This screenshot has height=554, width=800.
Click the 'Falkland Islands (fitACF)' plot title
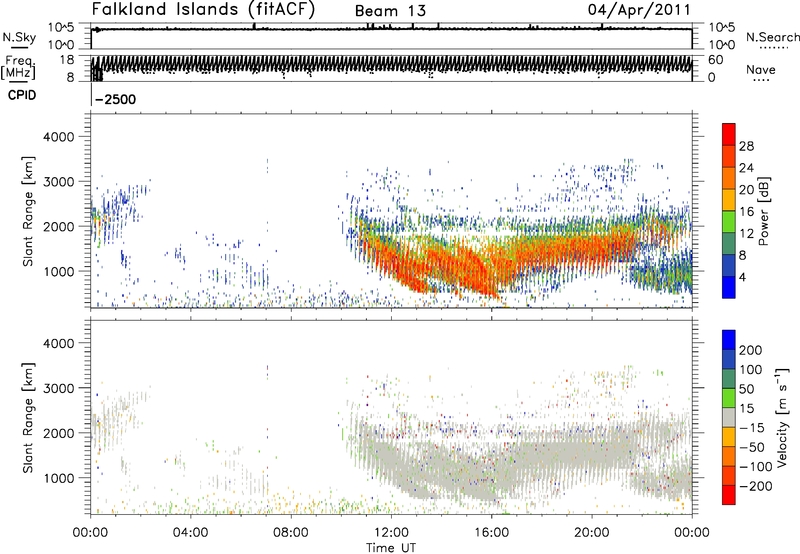click(203, 9)
